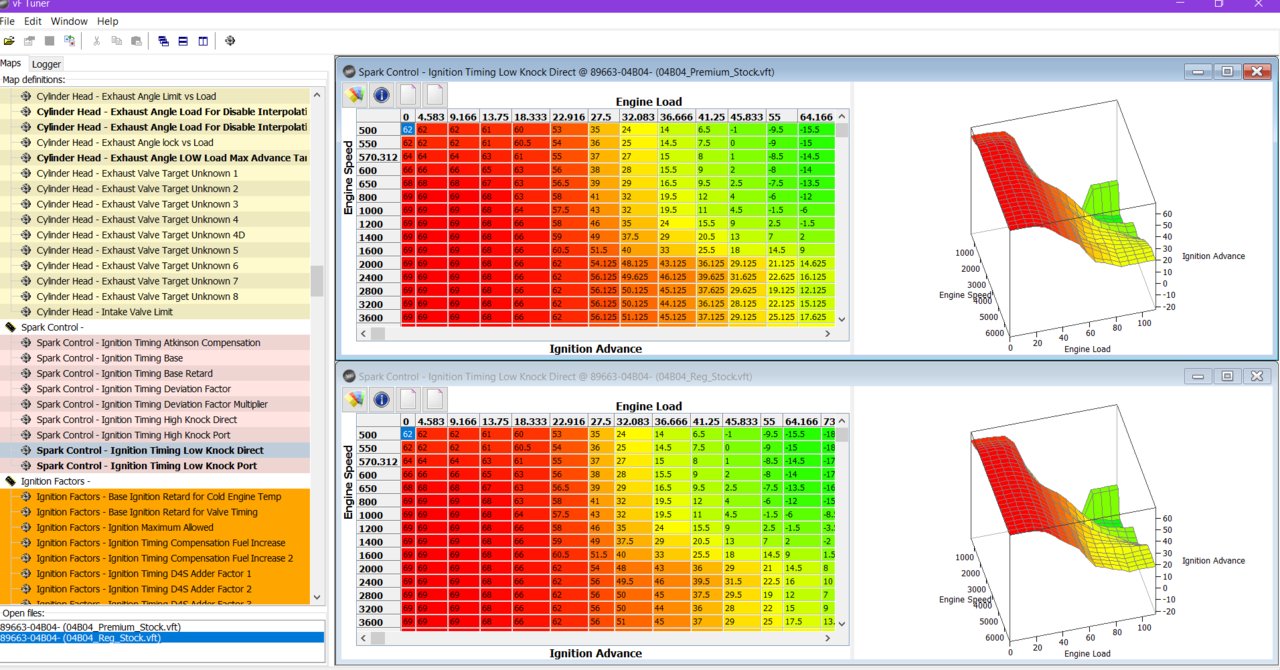Click the map definitions list scroll down arrow

tap(317, 597)
